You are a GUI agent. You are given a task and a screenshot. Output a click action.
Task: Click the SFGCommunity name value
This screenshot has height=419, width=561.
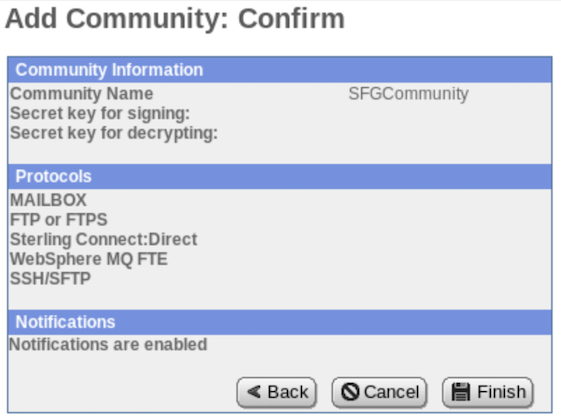coord(409,94)
